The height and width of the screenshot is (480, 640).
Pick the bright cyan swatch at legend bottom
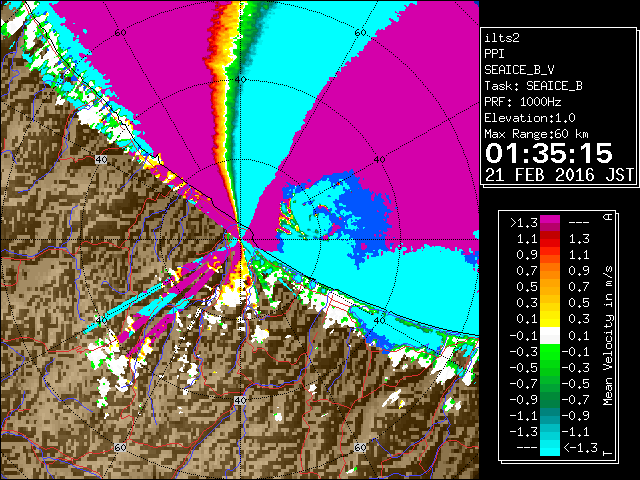(550, 451)
